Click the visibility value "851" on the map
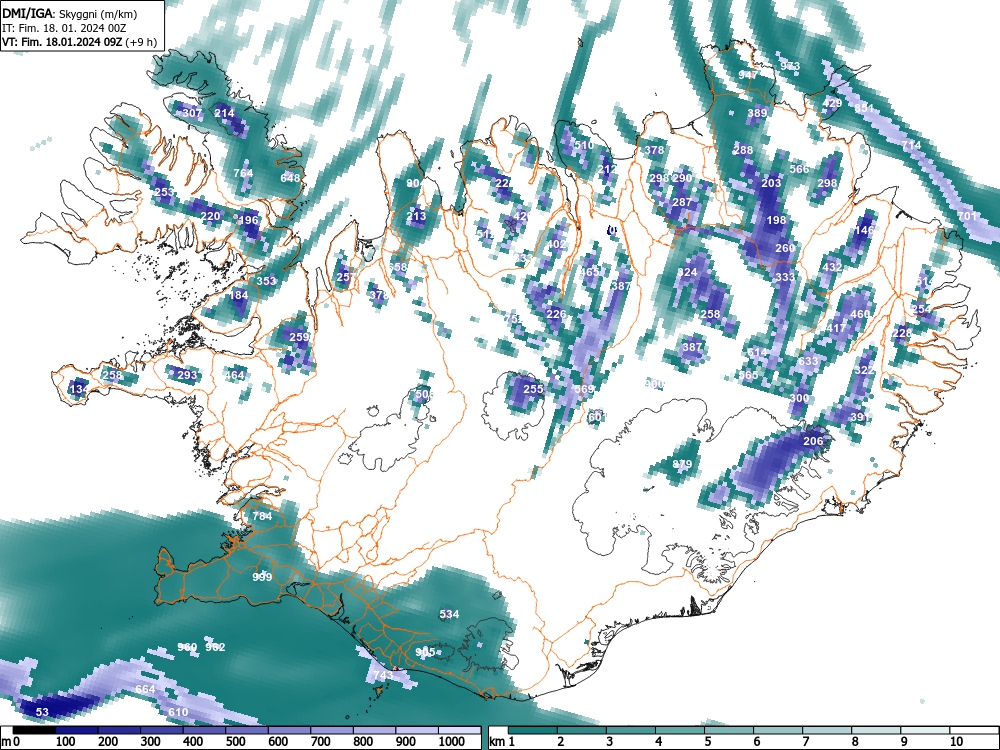The width and height of the screenshot is (1000, 750). coord(864,108)
